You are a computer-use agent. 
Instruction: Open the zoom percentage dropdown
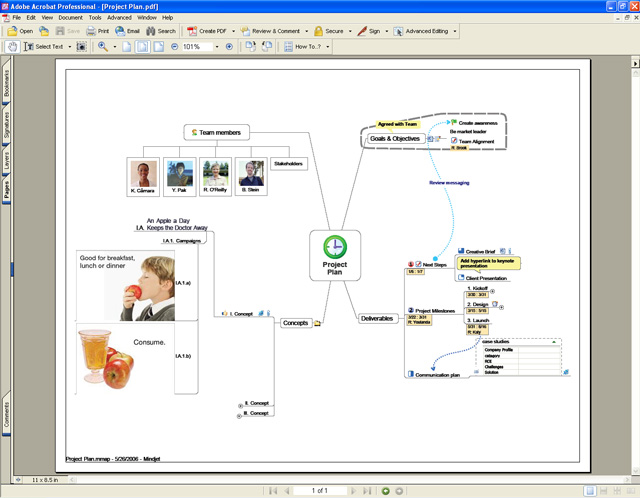click(x=214, y=46)
